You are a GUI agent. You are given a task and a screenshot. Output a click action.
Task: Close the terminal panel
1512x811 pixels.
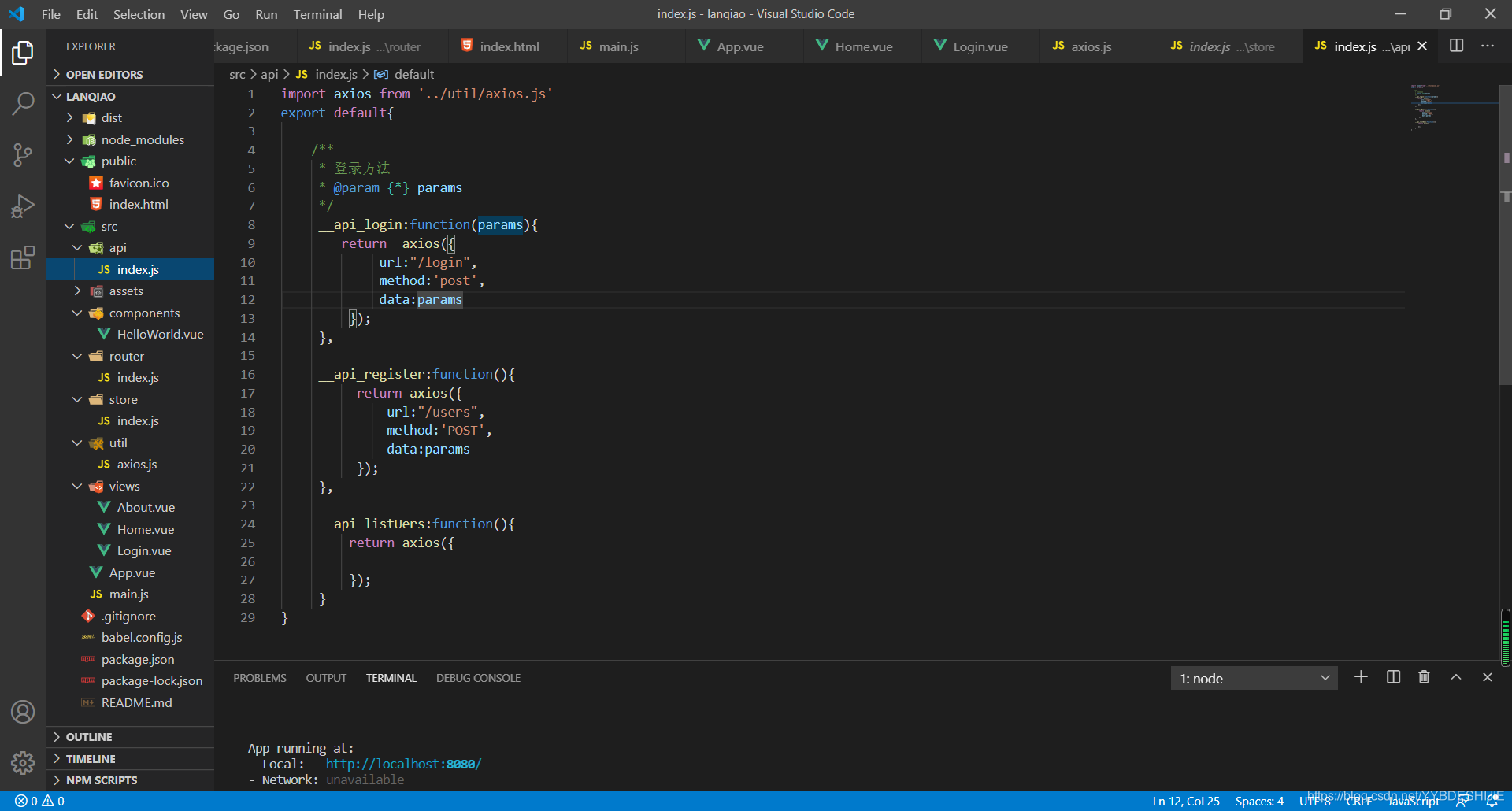1487,677
